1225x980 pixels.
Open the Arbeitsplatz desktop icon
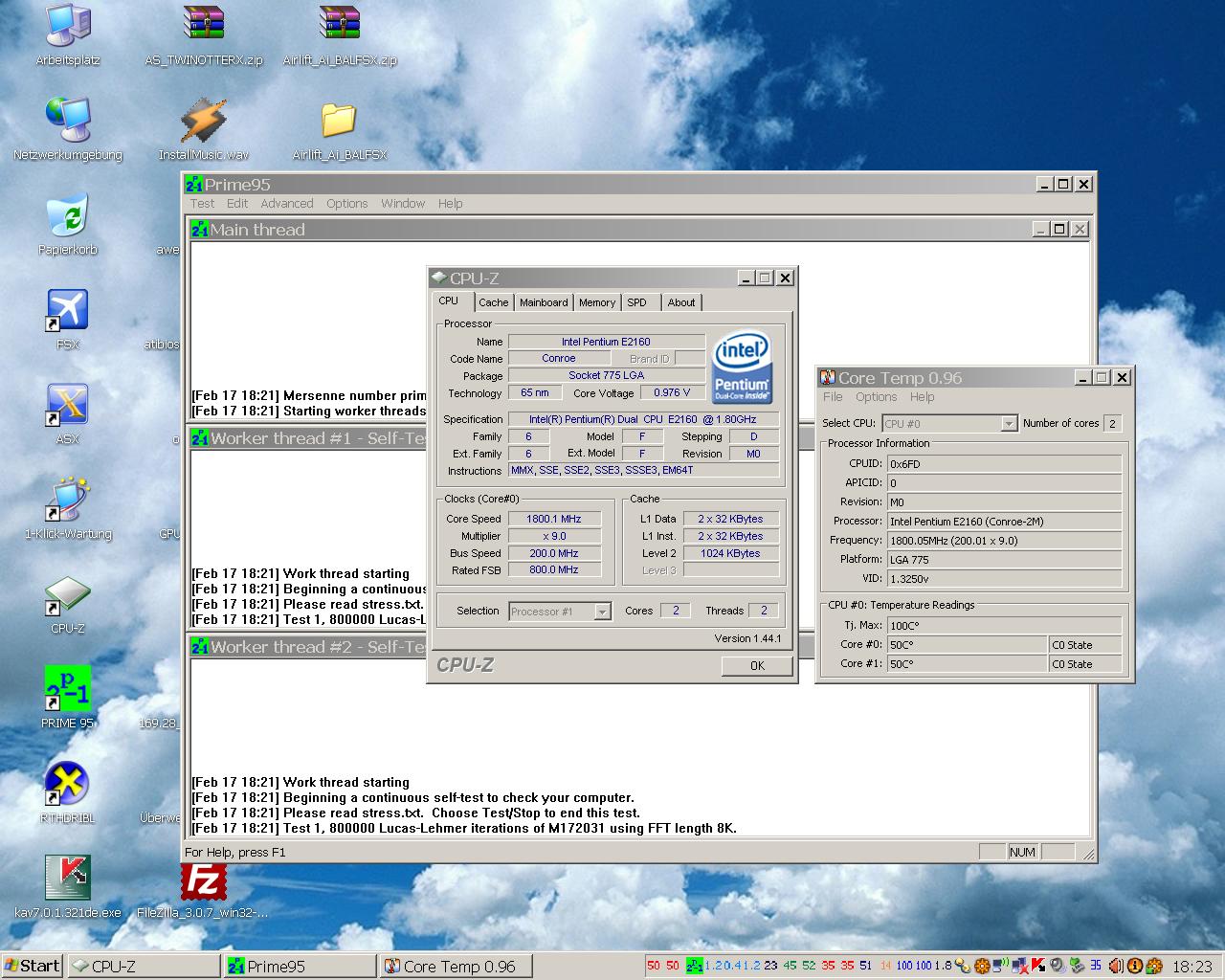(68, 27)
